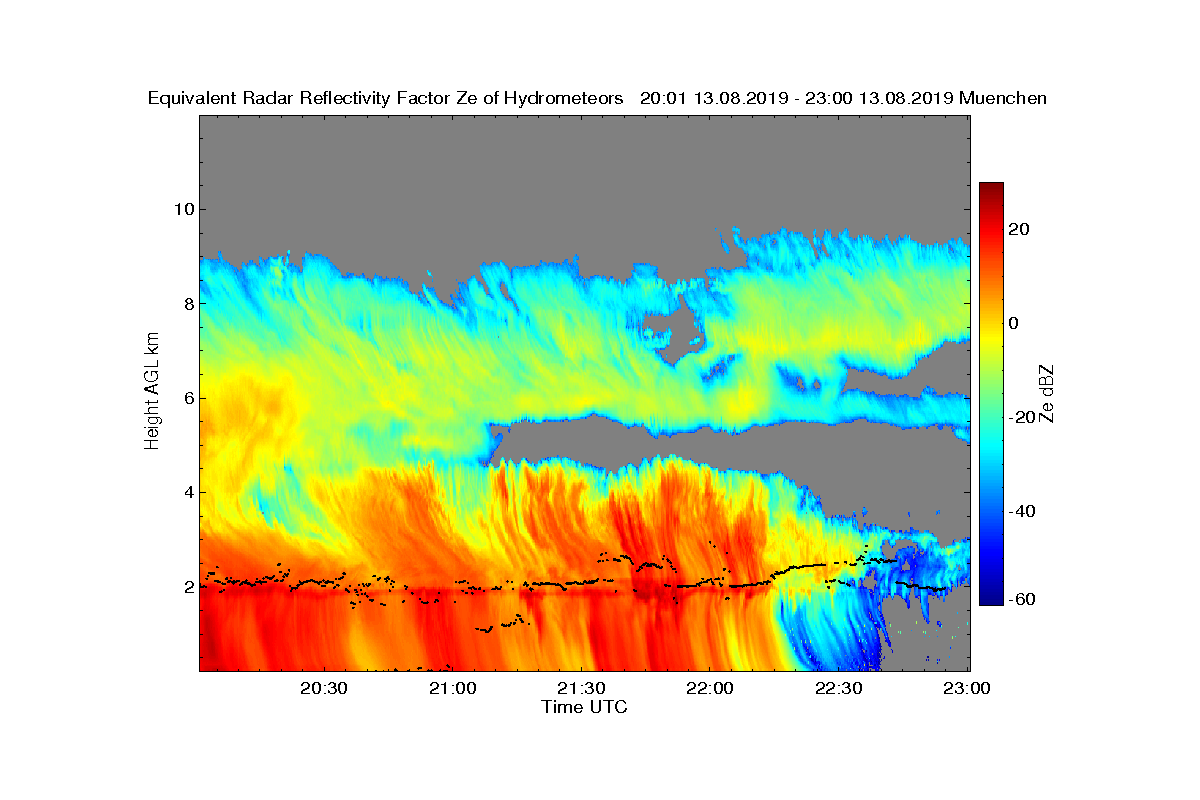Click the '20:30' time tick label
Image resolution: width=1200 pixels, height=800 pixels.
point(324,689)
